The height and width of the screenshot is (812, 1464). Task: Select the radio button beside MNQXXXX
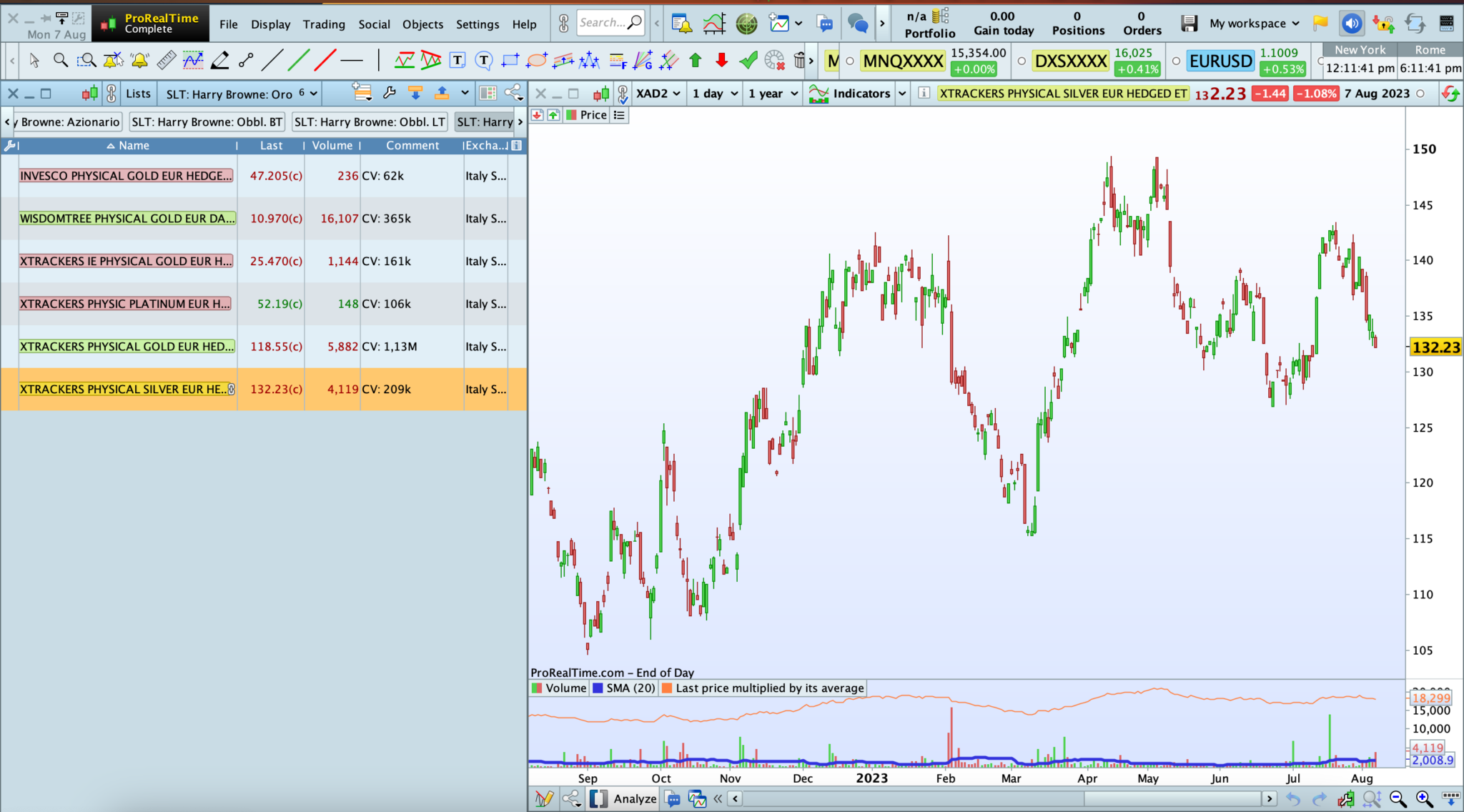point(850,61)
